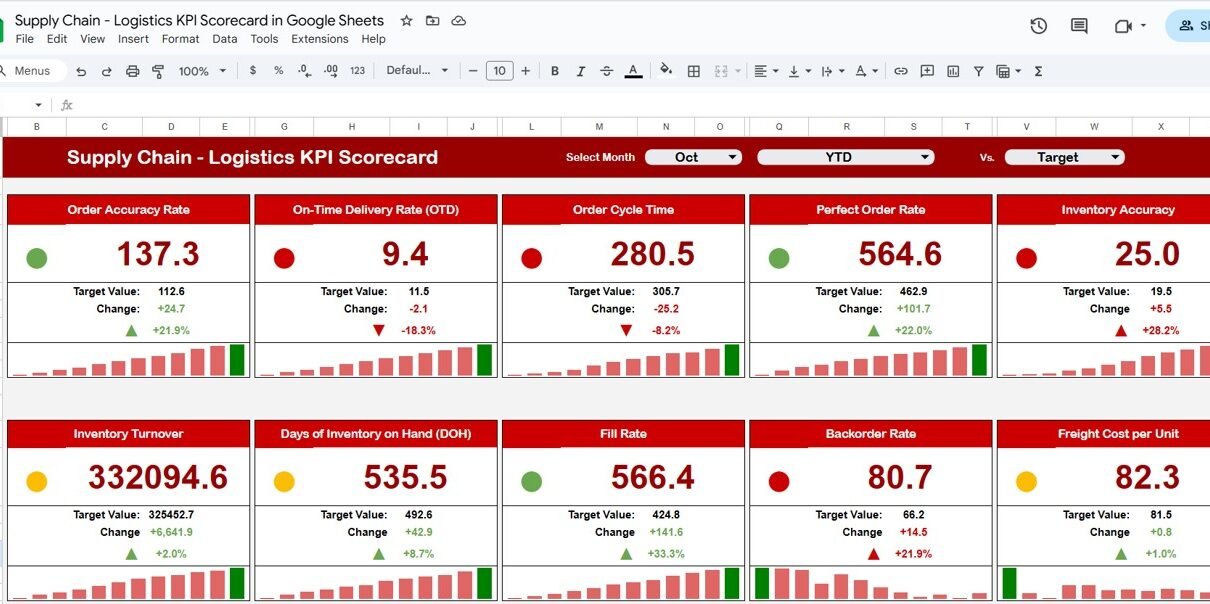The height and width of the screenshot is (604, 1210).
Task: Star this spreadsheet document
Action: [x=406, y=21]
